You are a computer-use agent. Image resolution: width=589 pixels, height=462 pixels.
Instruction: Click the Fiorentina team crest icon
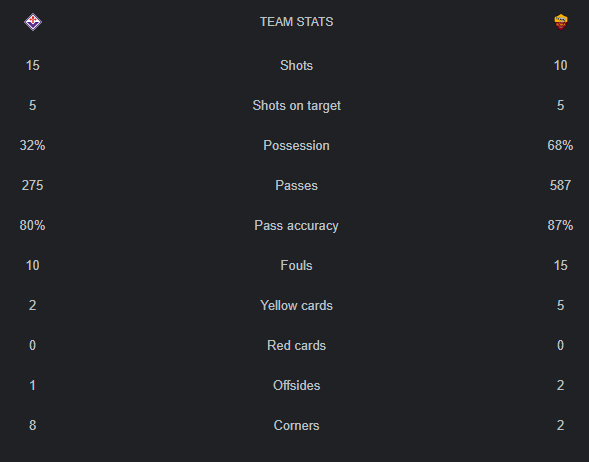(x=33, y=22)
